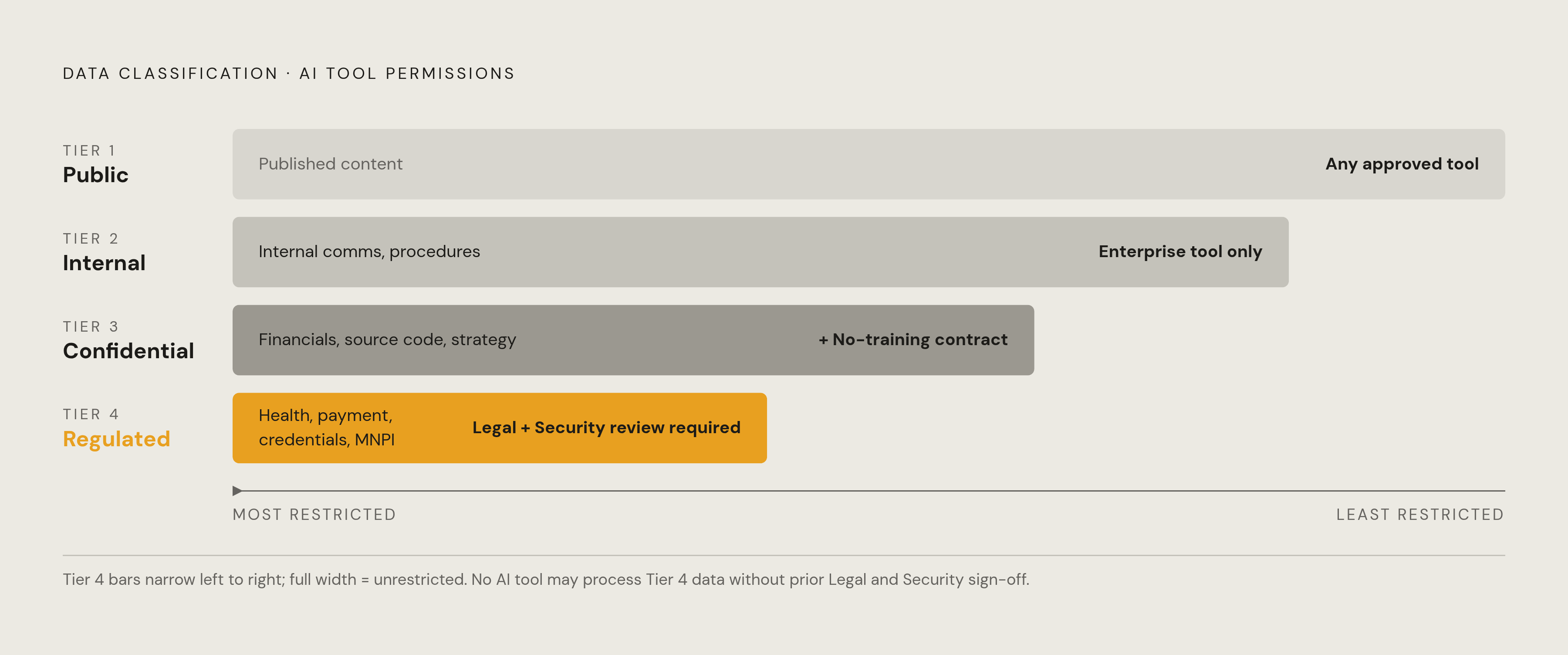Click the 'AI TOOL PERMISSIONS' title text
The width and height of the screenshot is (1568, 655).
click(x=407, y=73)
